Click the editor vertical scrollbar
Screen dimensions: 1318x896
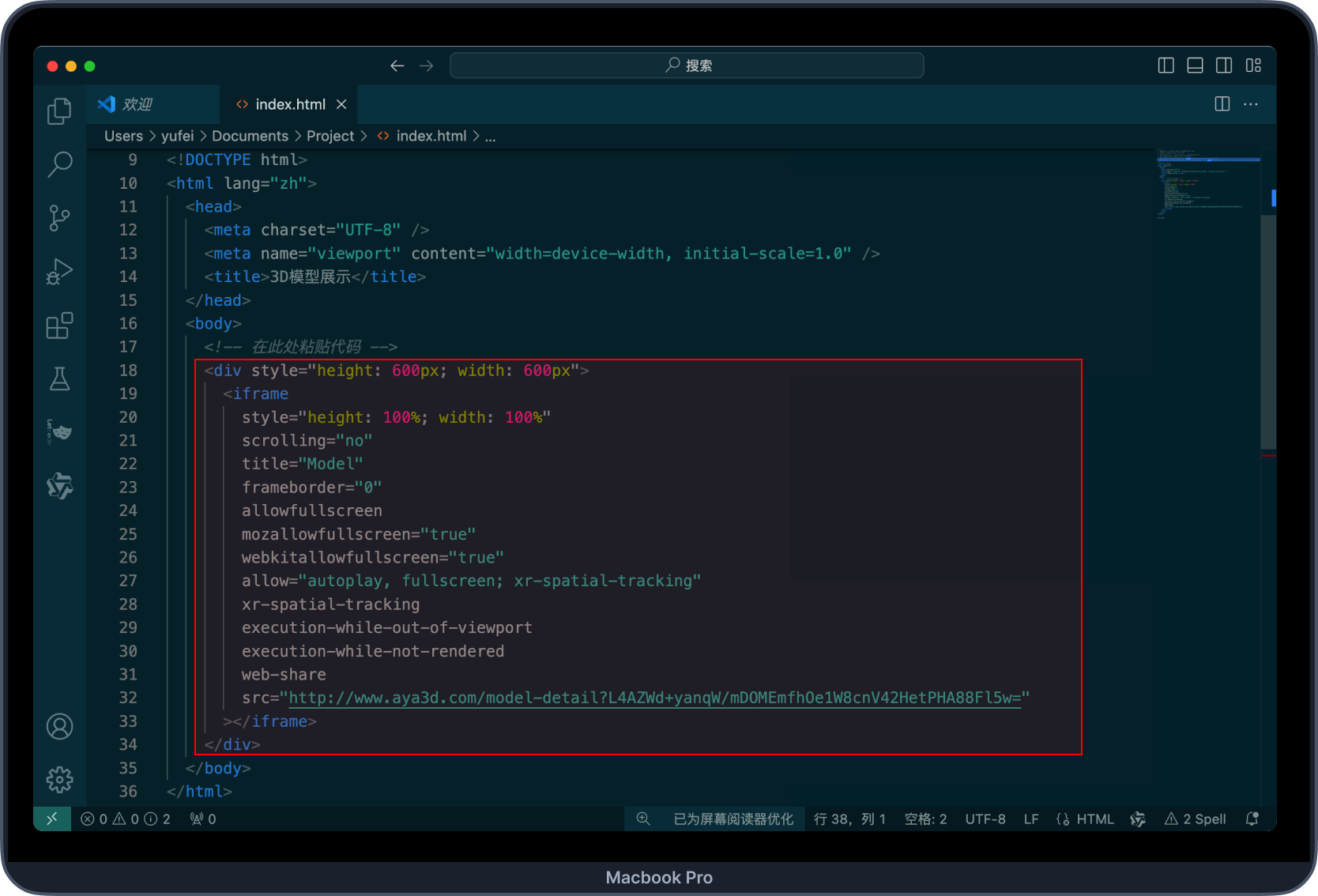[x=1268, y=332]
